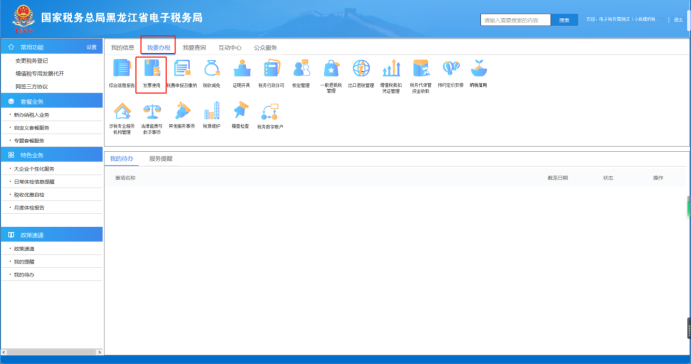The image size is (691, 364).
Task: Click the 截至日期 column header
Action: click(557, 178)
